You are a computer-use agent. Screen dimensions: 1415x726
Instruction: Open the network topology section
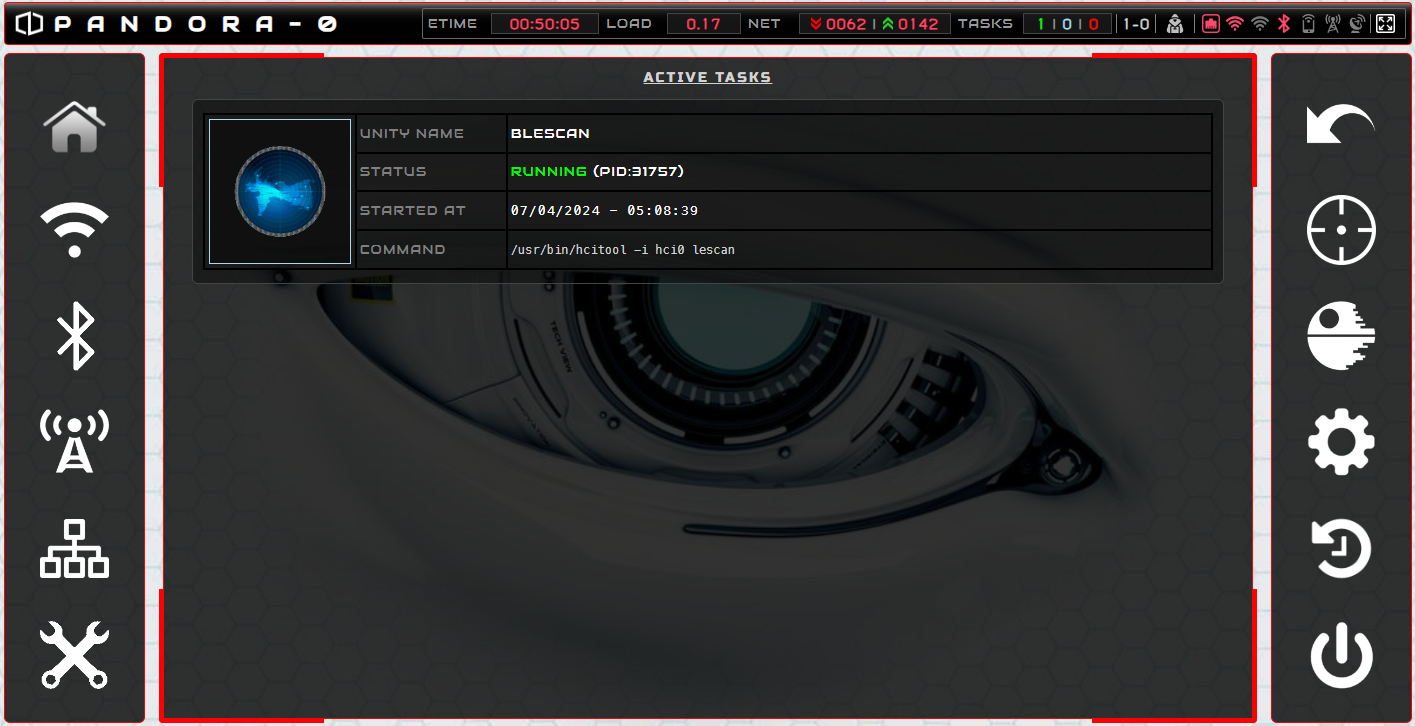click(74, 548)
